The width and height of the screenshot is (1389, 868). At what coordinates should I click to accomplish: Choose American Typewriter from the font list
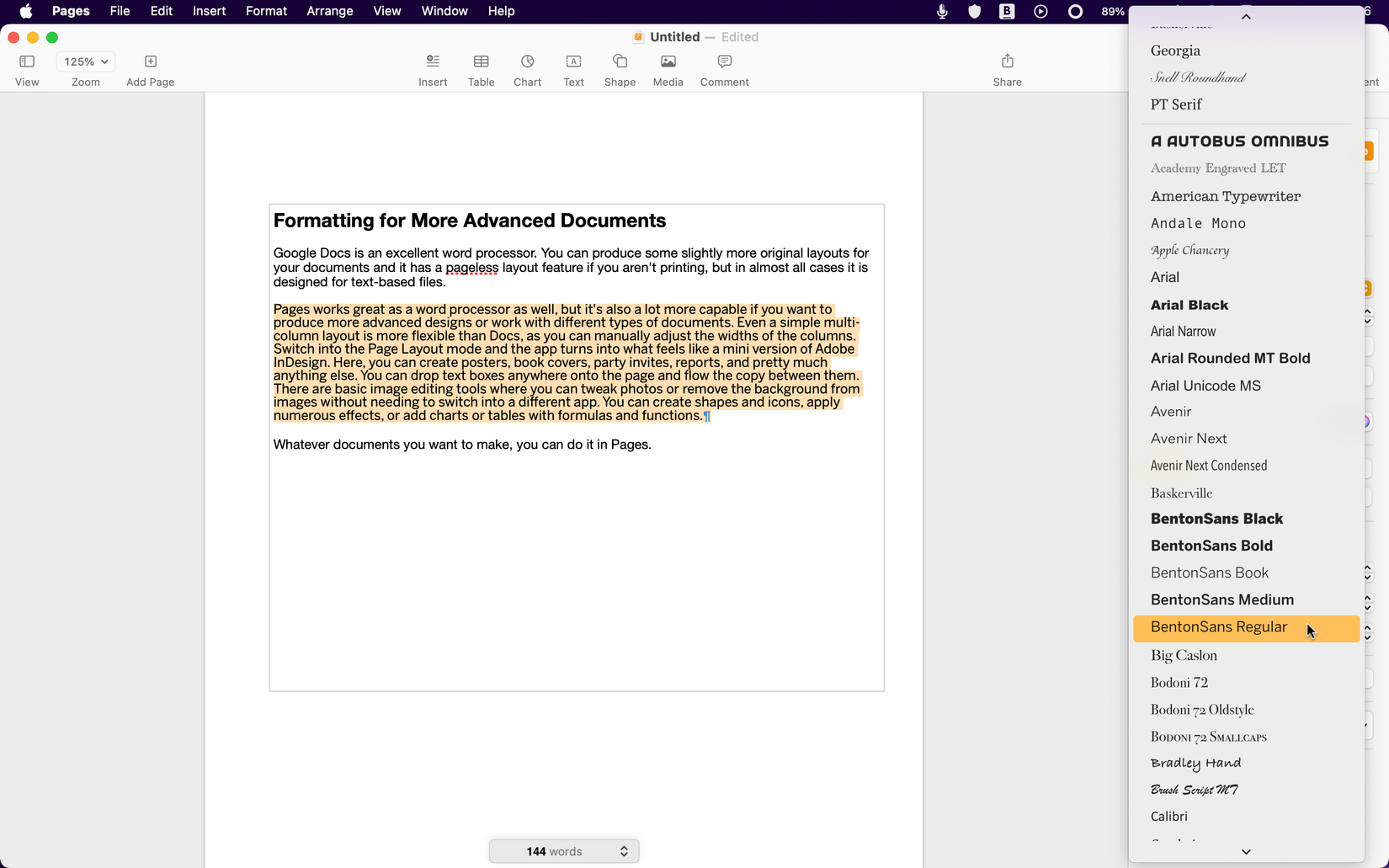point(1225,196)
